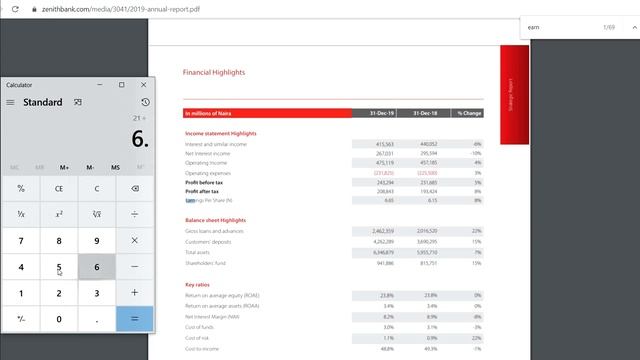Image resolution: width=640 pixels, height=360 pixels.
Task: Close the Calculator window
Action: (143, 85)
